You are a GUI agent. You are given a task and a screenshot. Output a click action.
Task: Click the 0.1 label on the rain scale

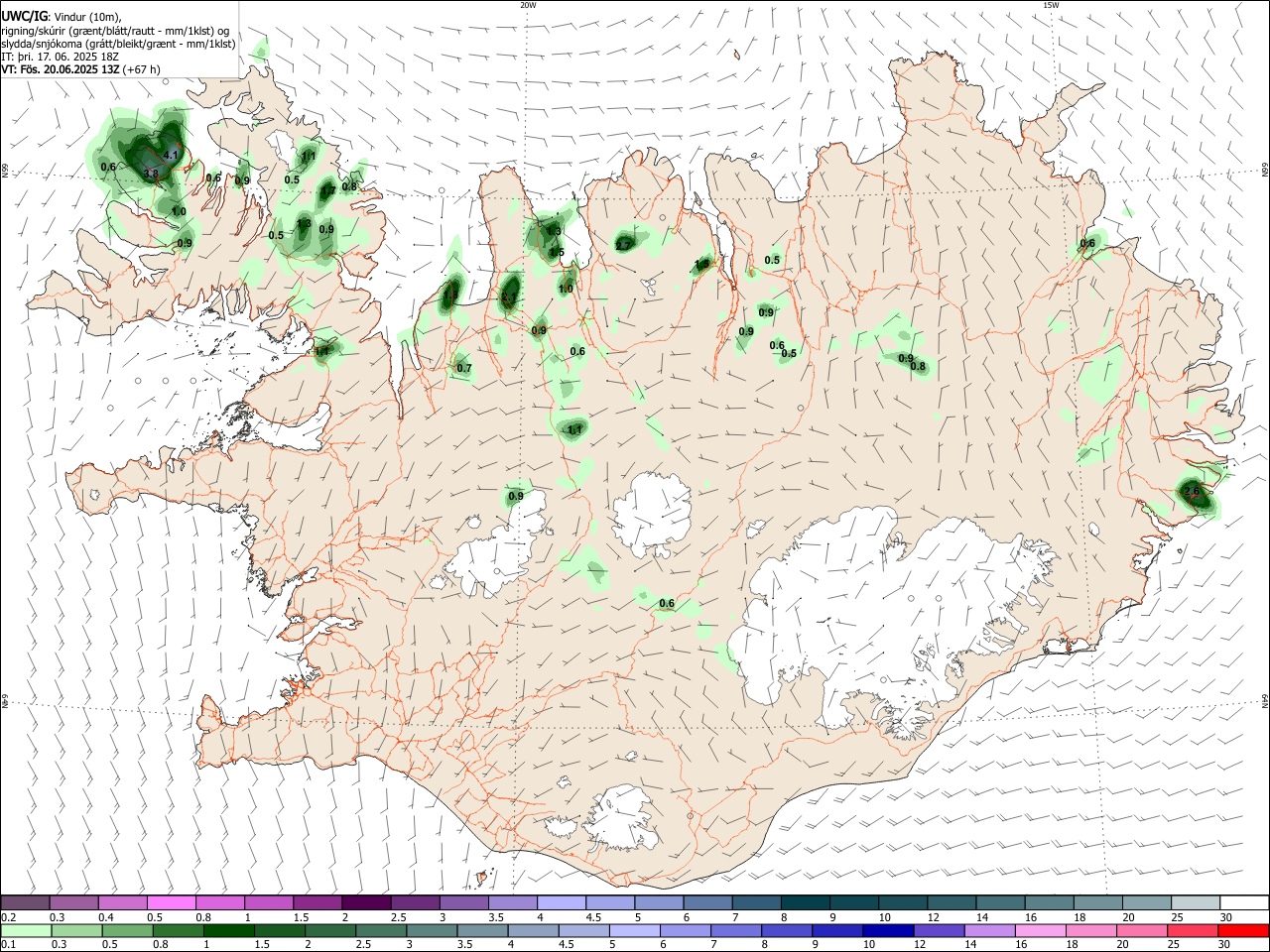(x=9, y=944)
